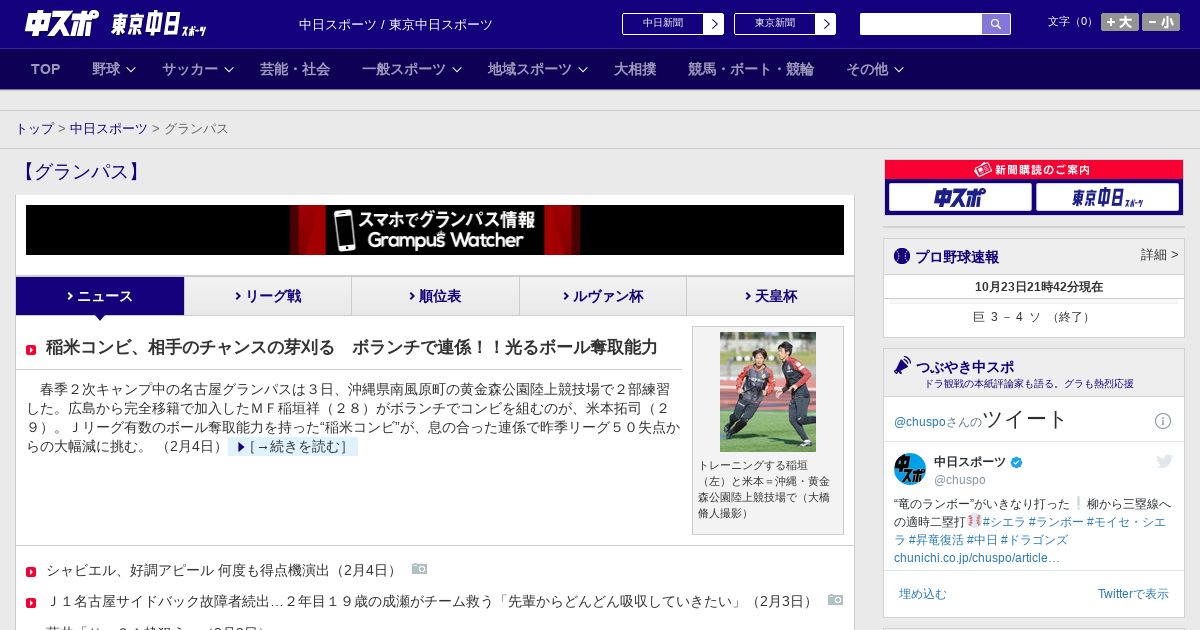Image resolution: width=1200 pixels, height=630 pixels.
Task: Open training photo of 稲垣 and 米本
Action: [768, 392]
